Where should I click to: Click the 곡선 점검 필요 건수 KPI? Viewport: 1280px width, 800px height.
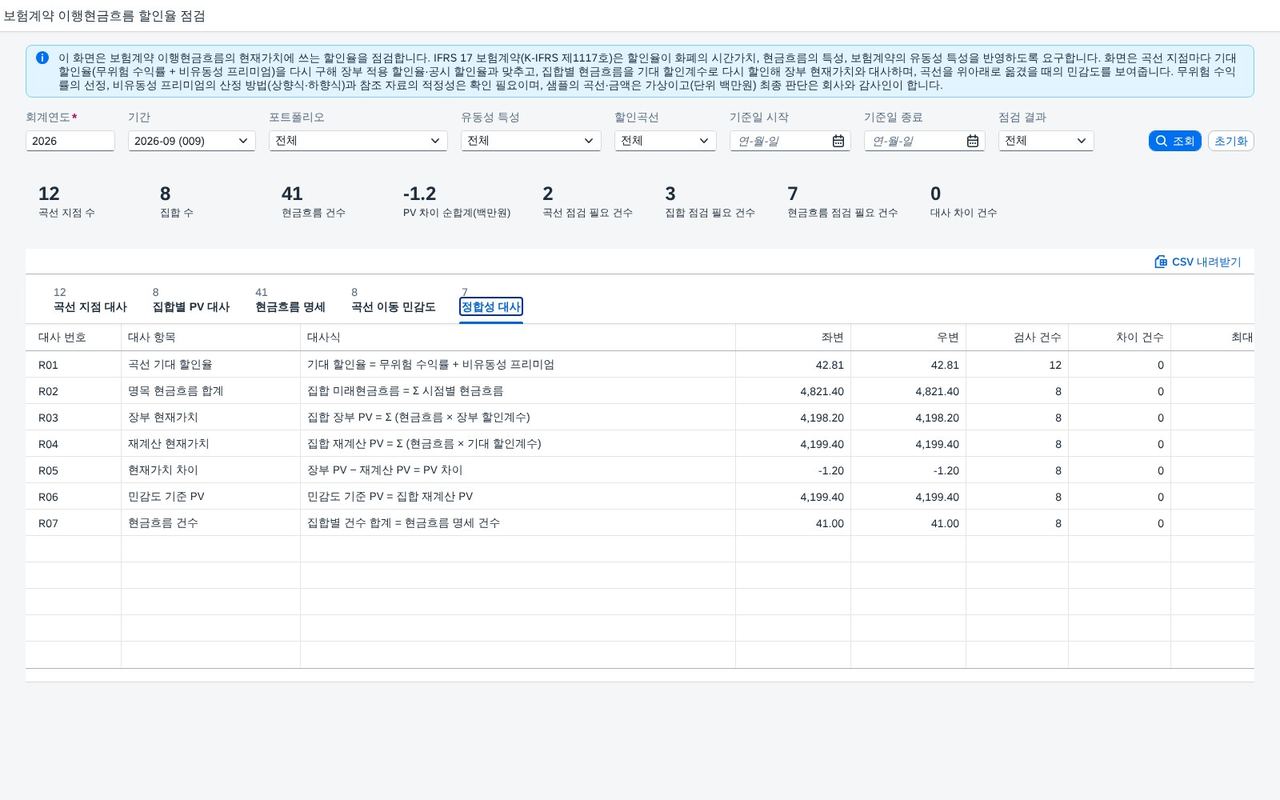click(x=587, y=202)
